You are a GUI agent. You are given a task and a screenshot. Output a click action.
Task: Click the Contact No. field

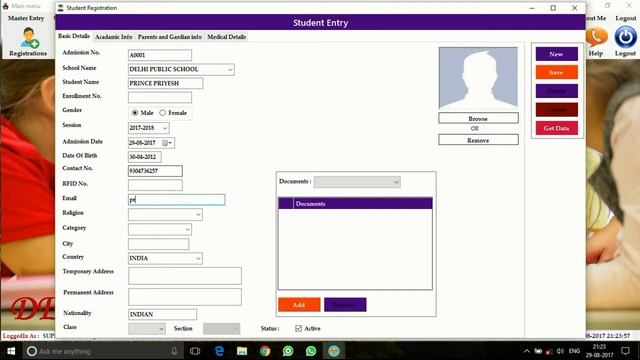point(155,171)
